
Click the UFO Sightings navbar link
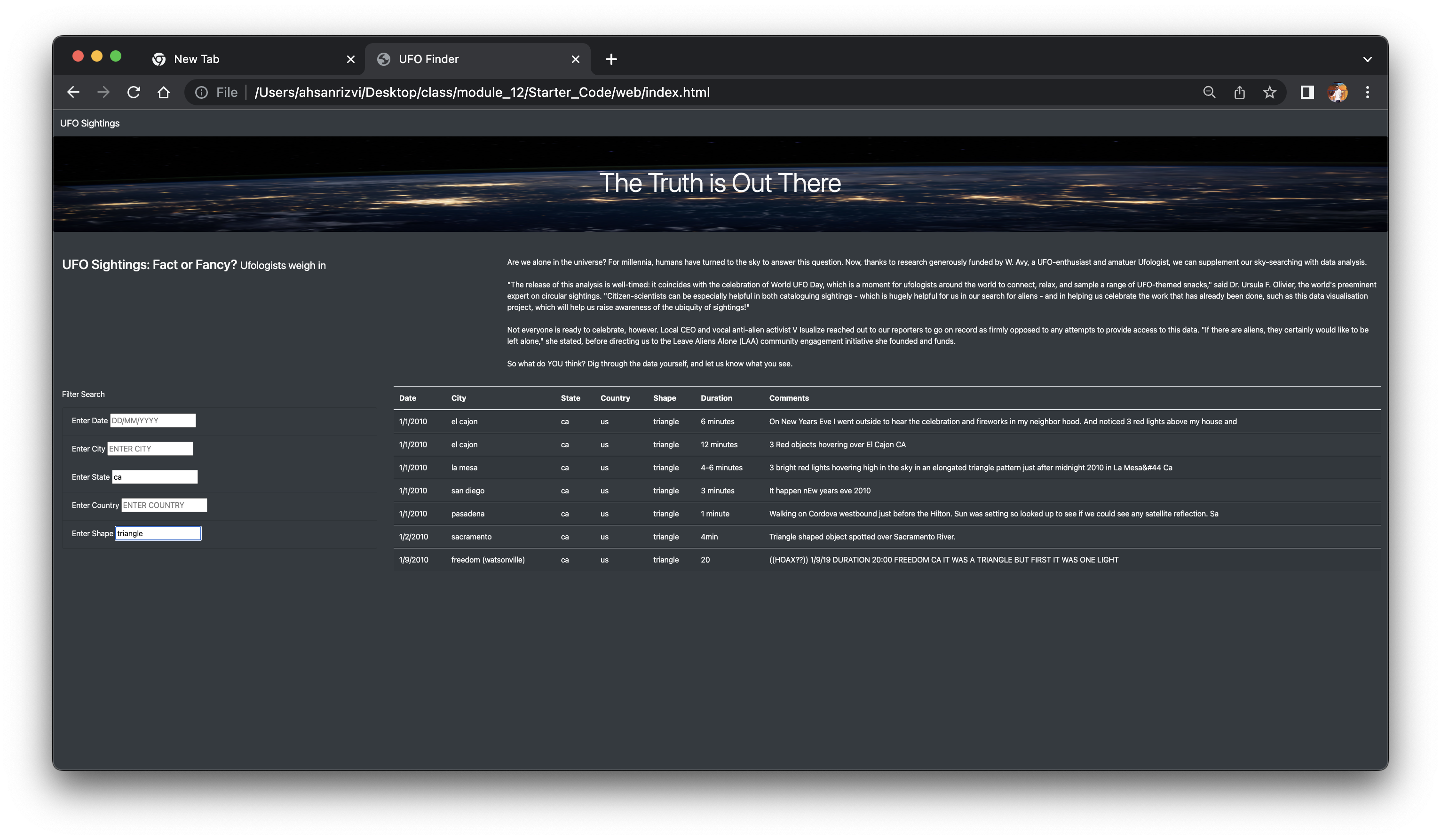coord(90,123)
